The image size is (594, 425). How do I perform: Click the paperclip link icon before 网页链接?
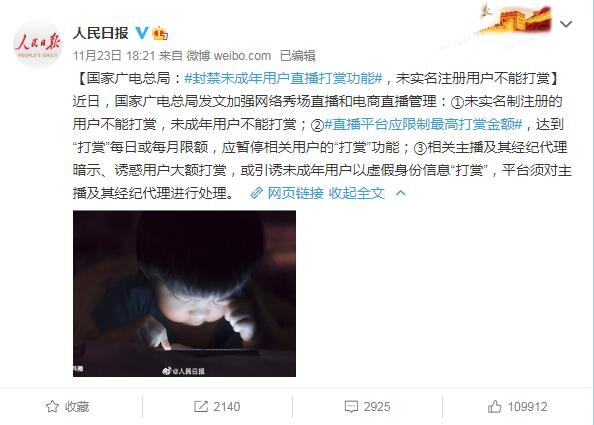[x=256, y=193]
